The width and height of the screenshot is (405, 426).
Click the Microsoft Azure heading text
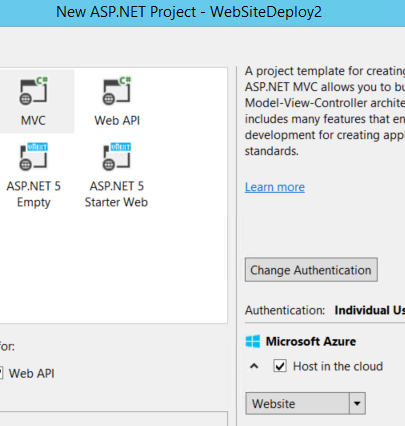(311, 342)
